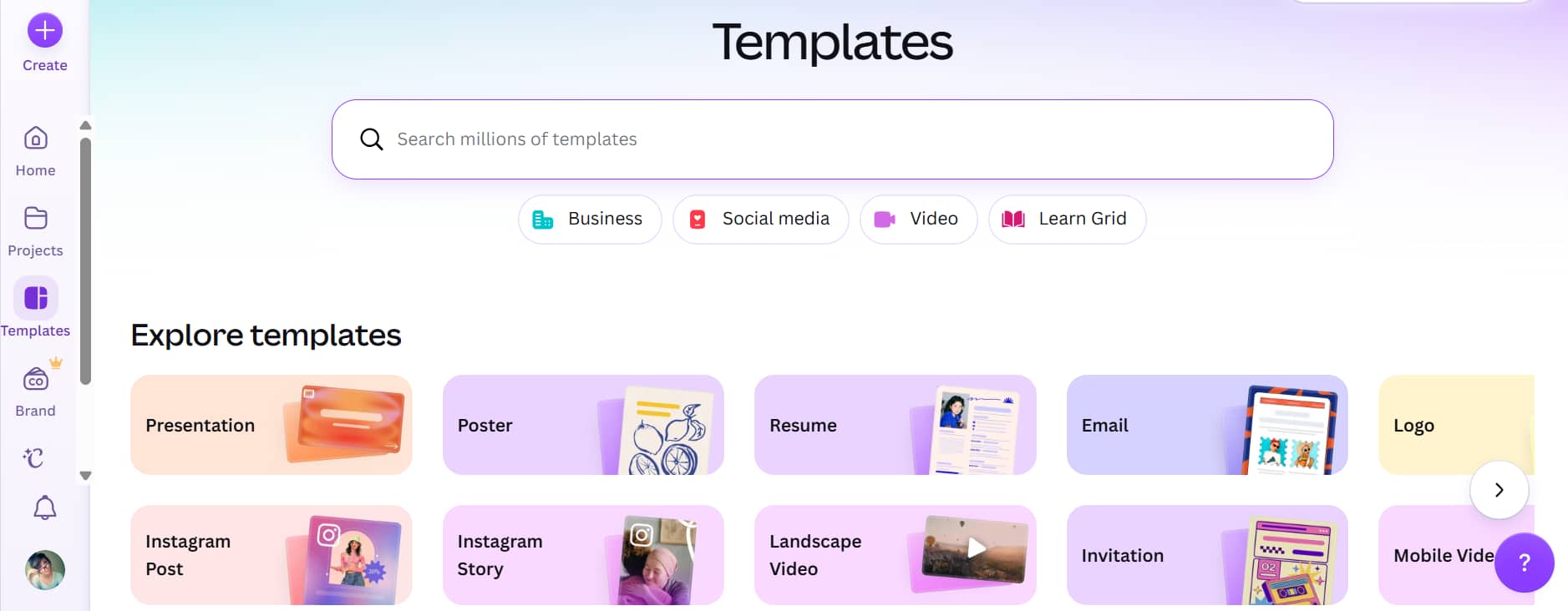Select the Templates sidebar icon
The width and height of the screenshot is (1568, 611).
tap(35, 298)
